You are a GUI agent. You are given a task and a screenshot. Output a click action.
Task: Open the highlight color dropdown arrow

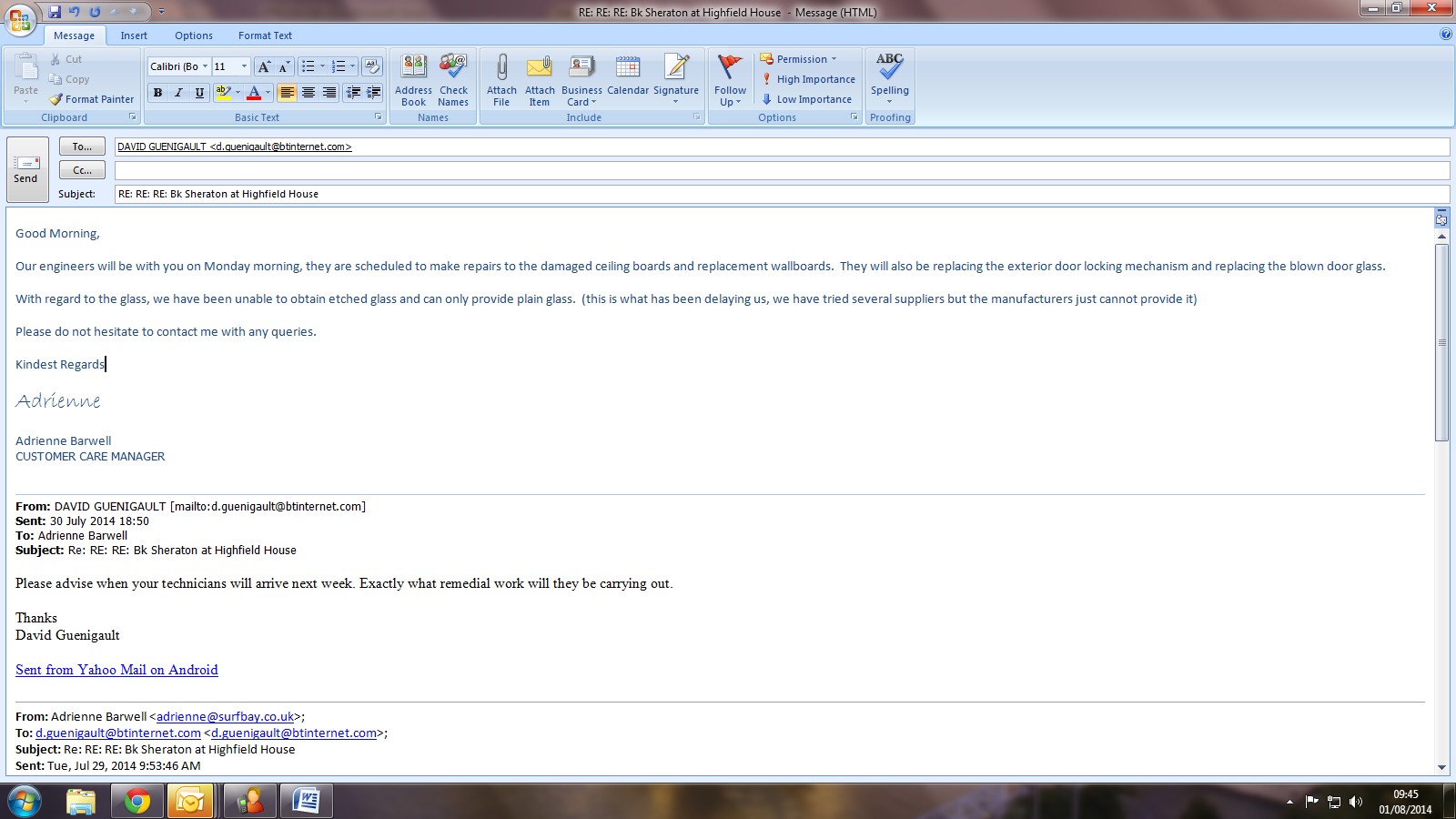pos(238,93)
